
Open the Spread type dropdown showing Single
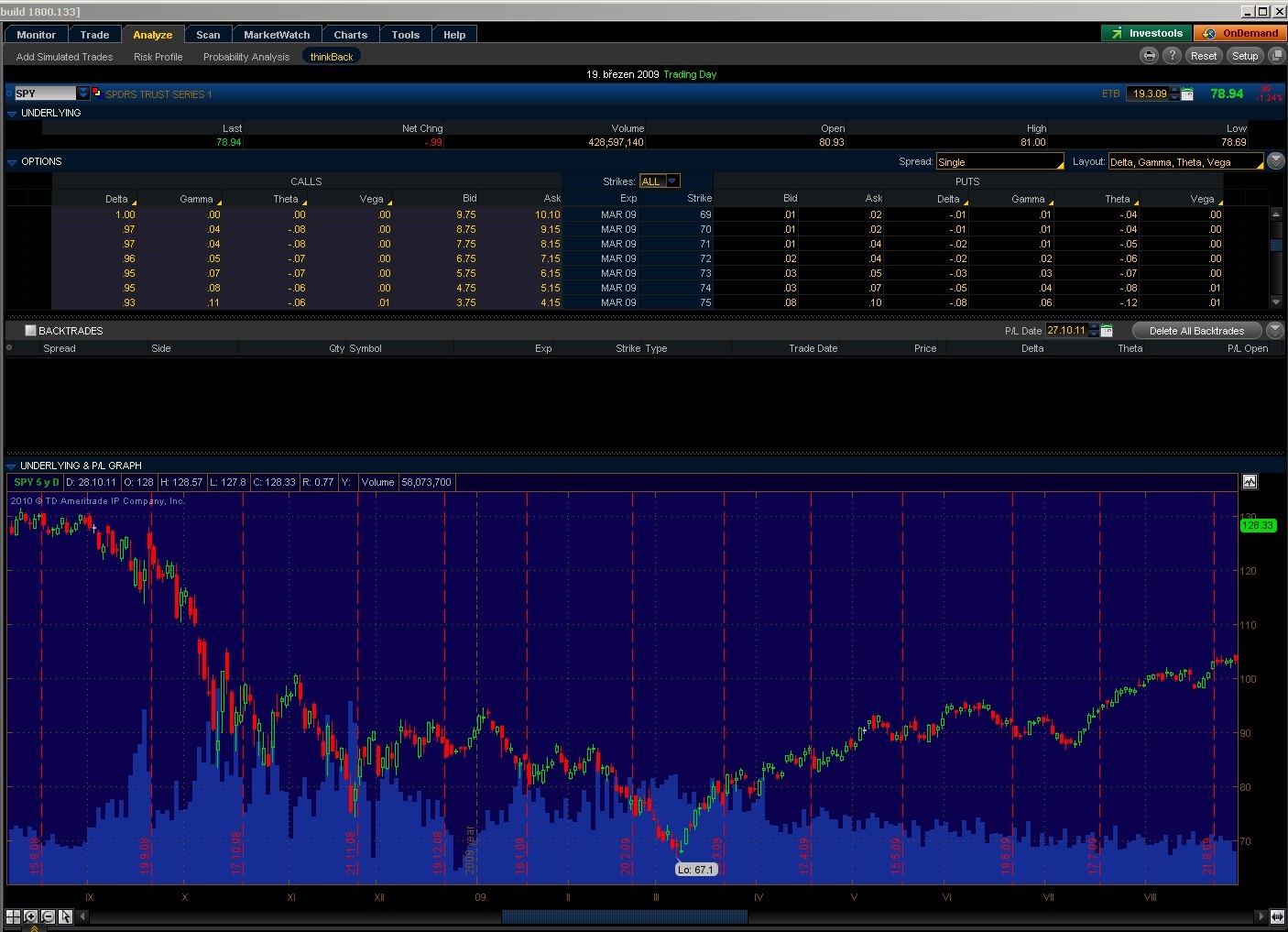coord(999,162)
